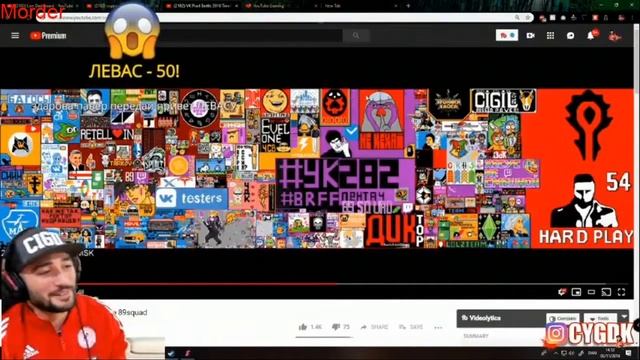Dislike the video with thumbs down
Screen dimensions: 640x360
(341, 327)
